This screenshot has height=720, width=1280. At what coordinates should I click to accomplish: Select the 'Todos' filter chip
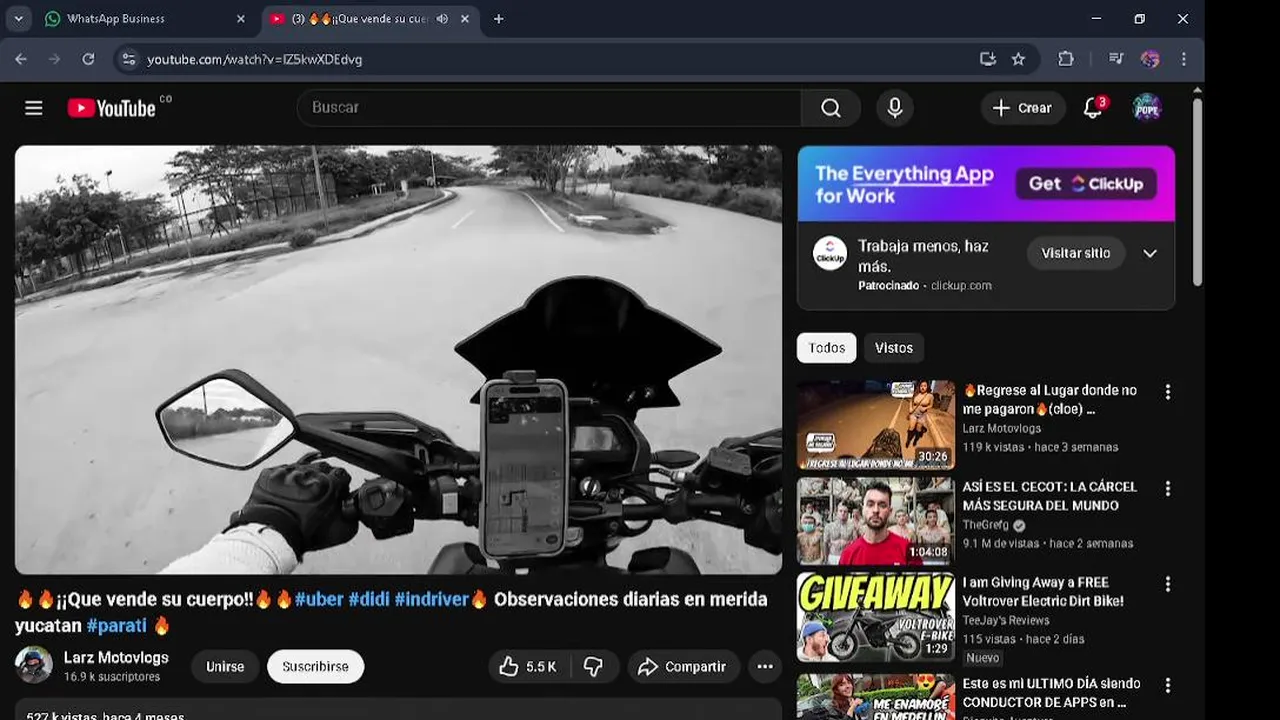point(826,348)
